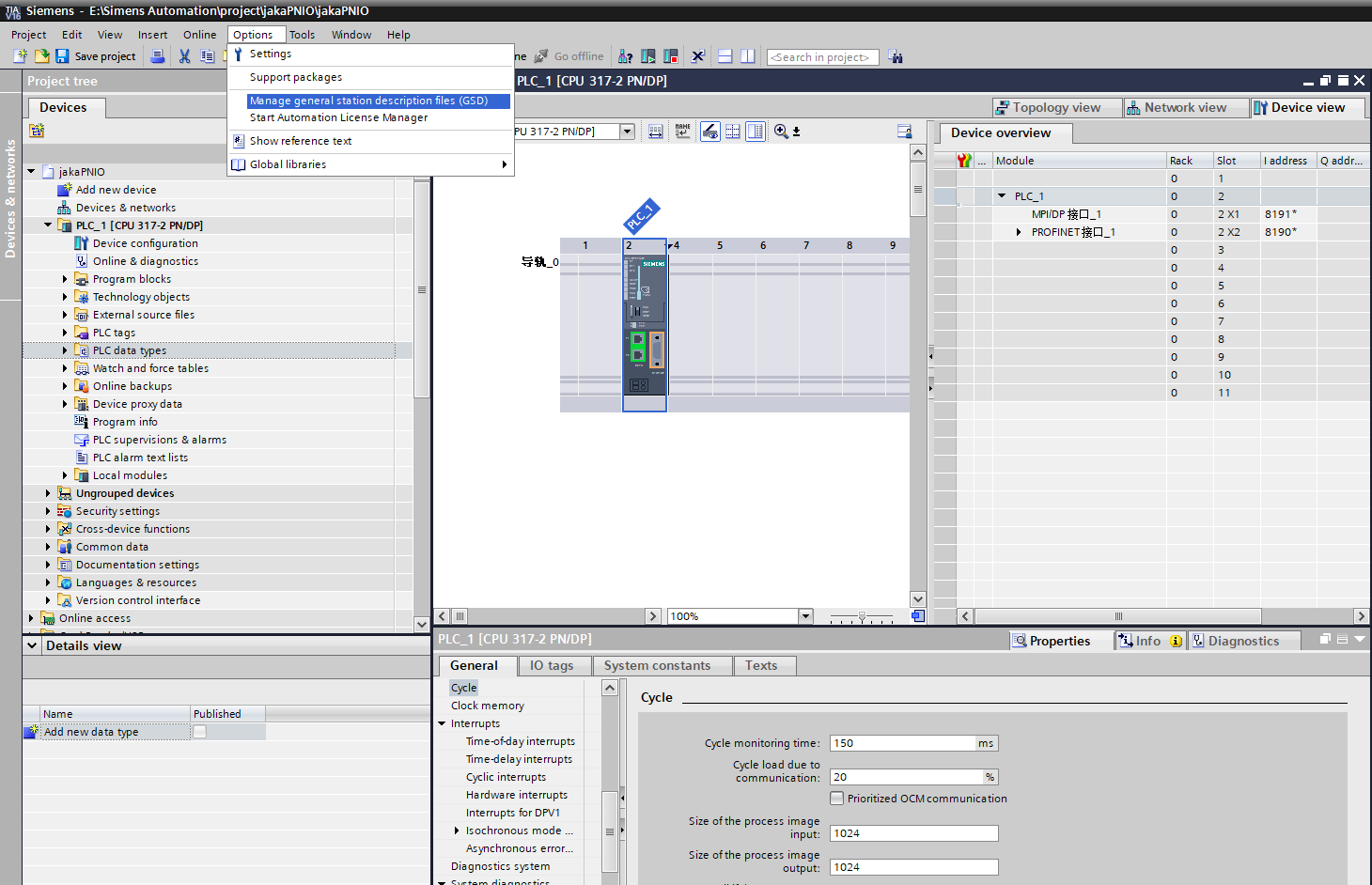The width and height of the screenshot is (1372, 885).
Task: Click the Cut scissors icon
Action: (184, 56)
